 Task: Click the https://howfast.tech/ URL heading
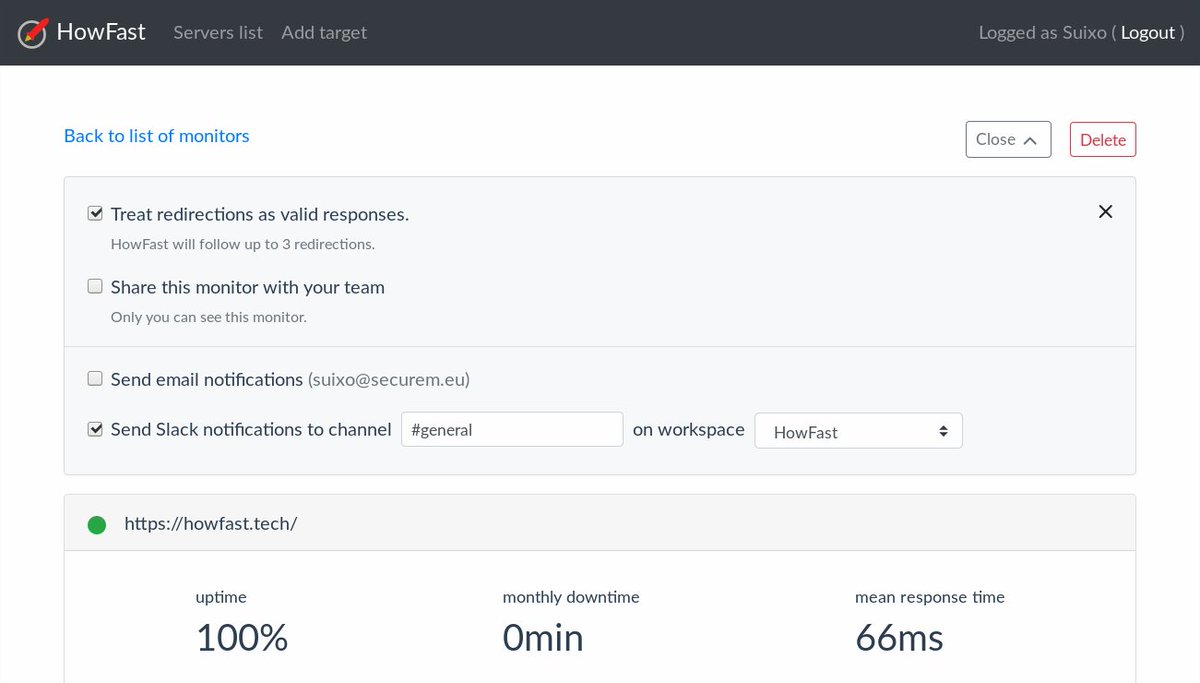click(x=210, y=522)
